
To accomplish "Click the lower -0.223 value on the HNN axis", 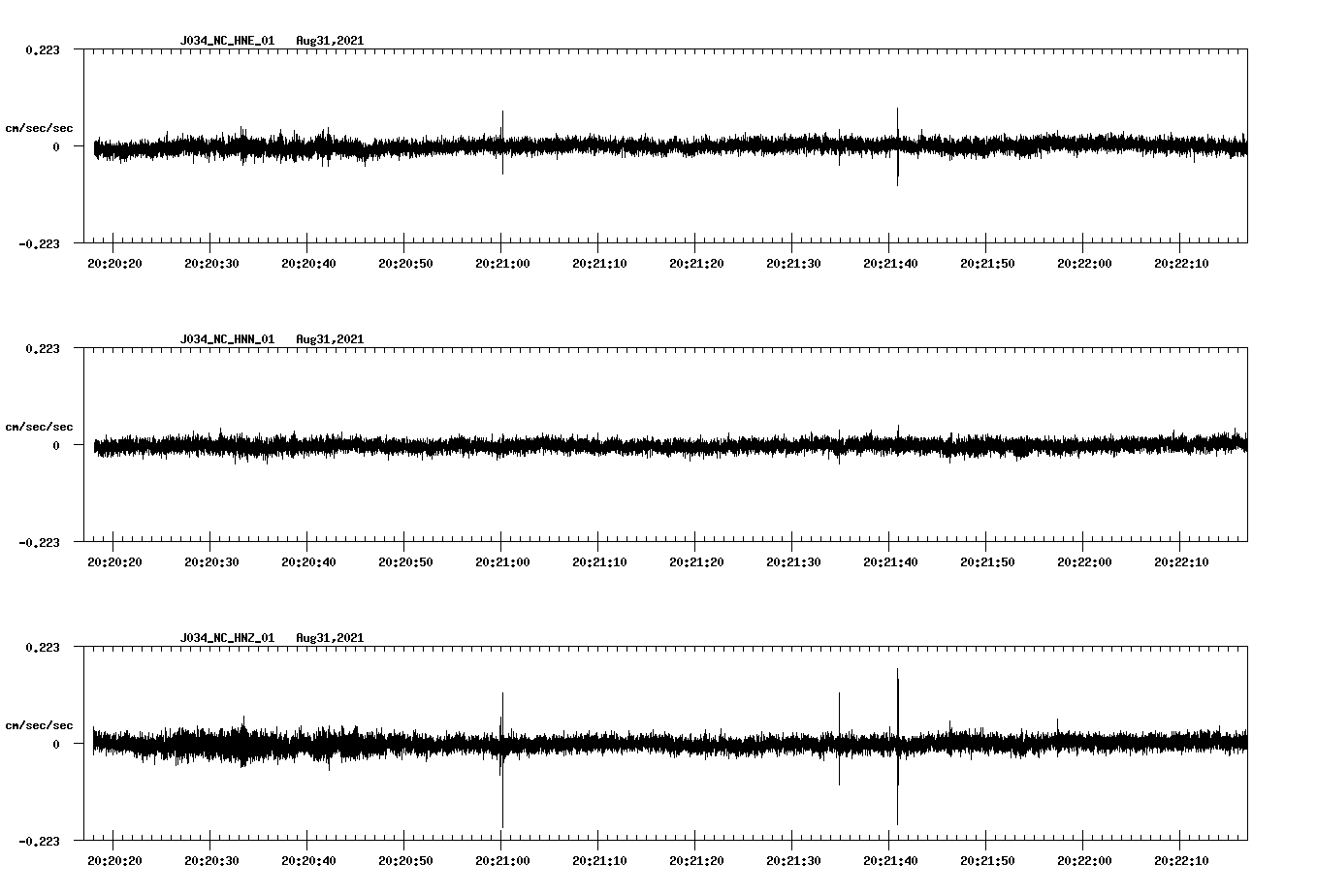I will [x=39, y=542].
